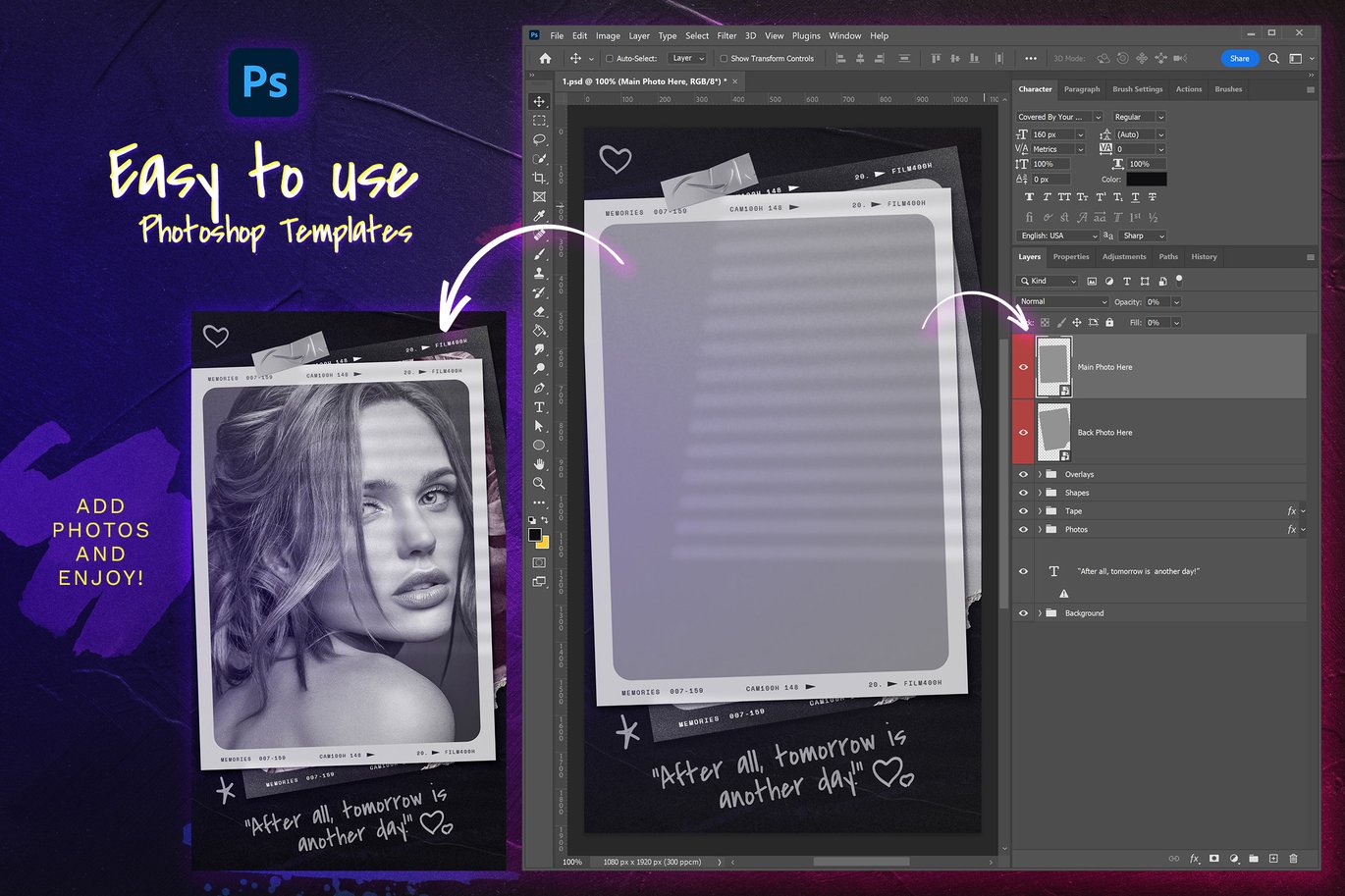Open the blend mode Normal dropdown
This screenshot has height=896, width=1345.
[x=1063, y=301]
